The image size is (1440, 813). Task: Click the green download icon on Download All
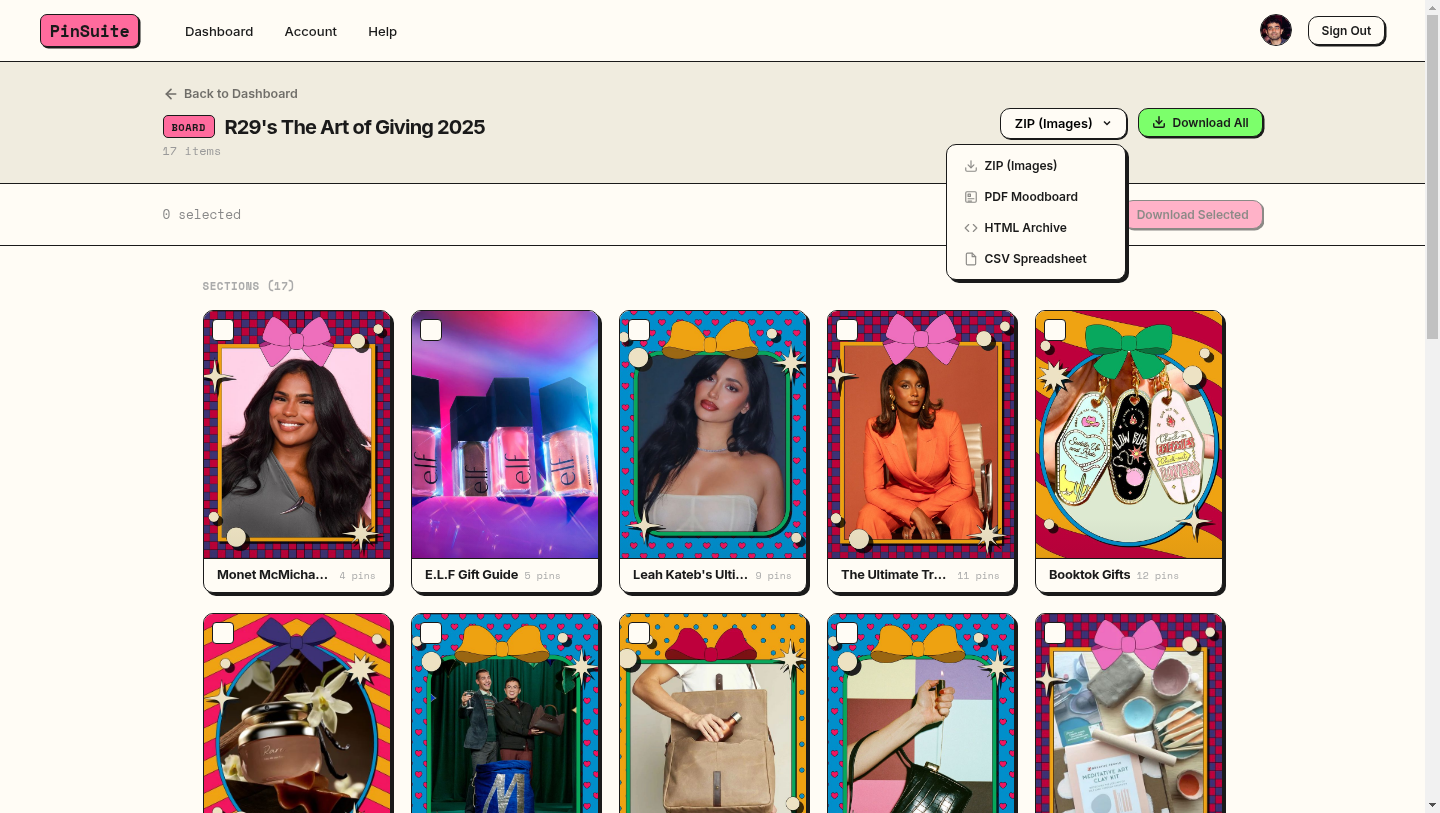pos(1159,122)
